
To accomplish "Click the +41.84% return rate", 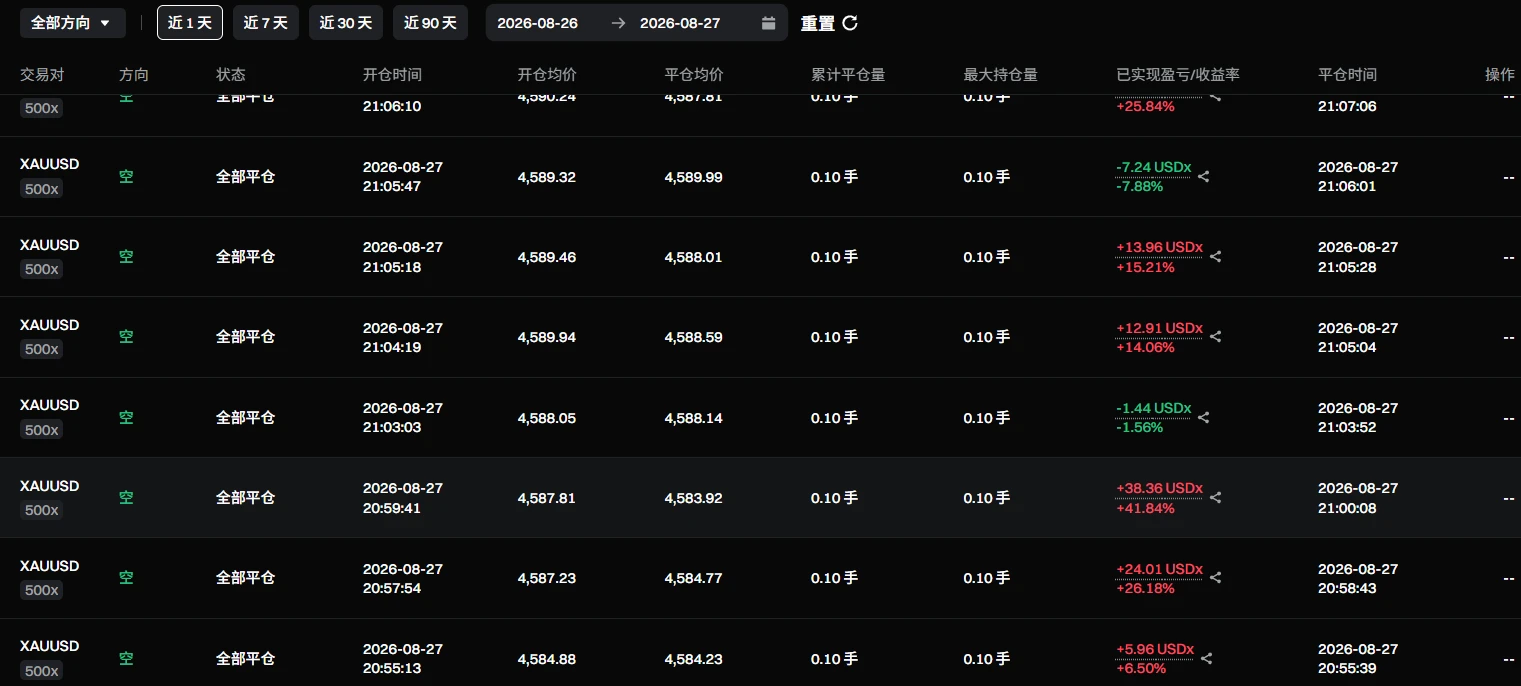I will pyautogui.click(x=1145, y=508).
